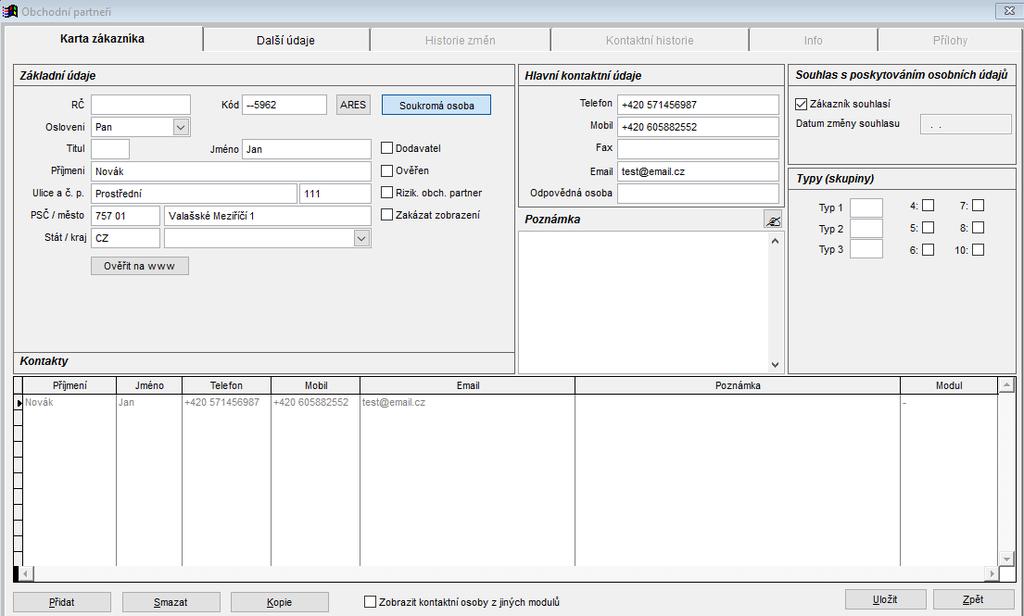The height and width of the screenshot is (616, 1024).
Task: Click the Ověřit na www button
Action: coord(140,266)
